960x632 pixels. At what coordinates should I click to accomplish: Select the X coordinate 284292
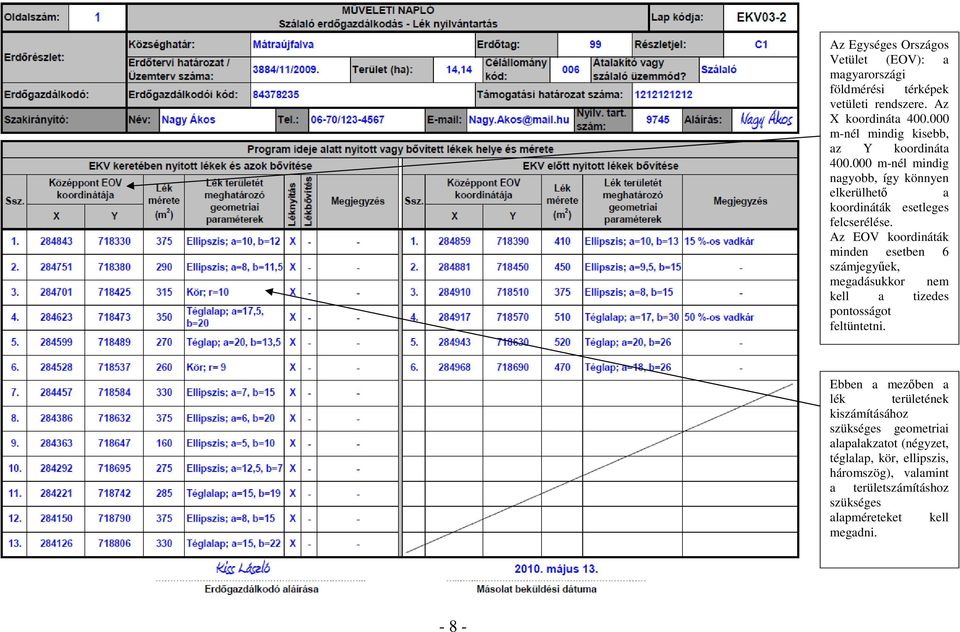coord(56,468)
